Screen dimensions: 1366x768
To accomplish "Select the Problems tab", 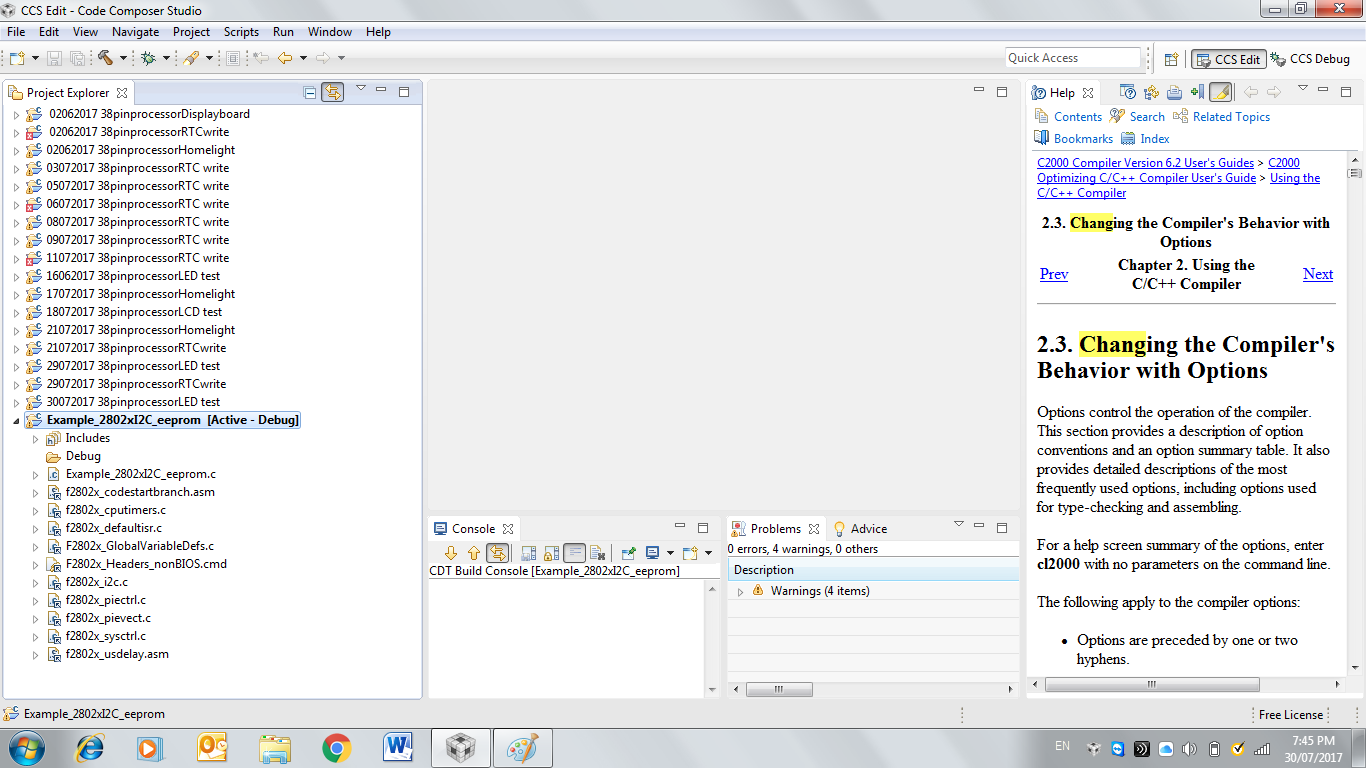I will [776, 528].
